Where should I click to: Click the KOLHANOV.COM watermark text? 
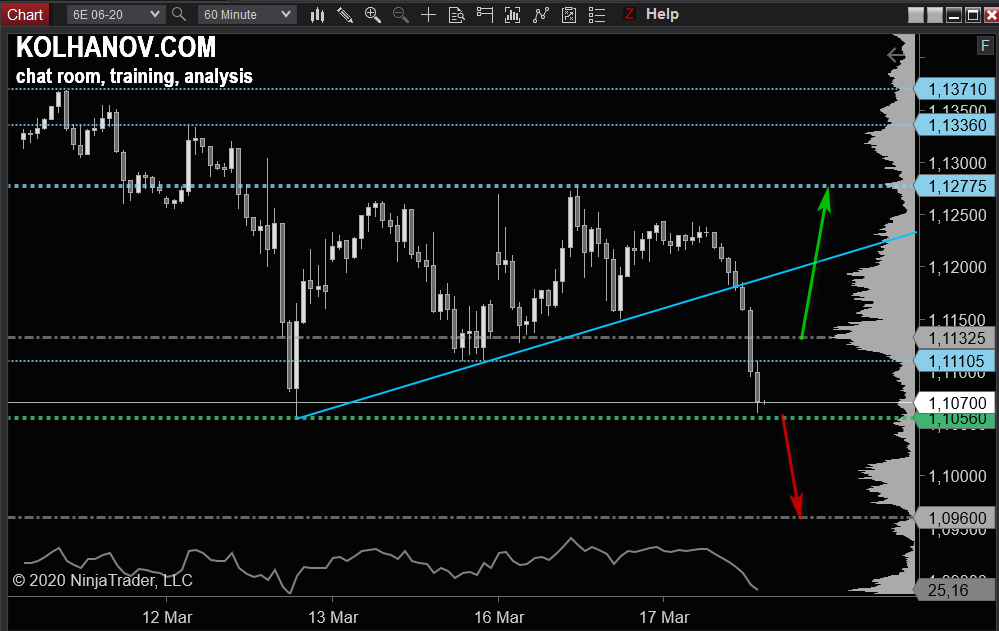tap(117, 47)
